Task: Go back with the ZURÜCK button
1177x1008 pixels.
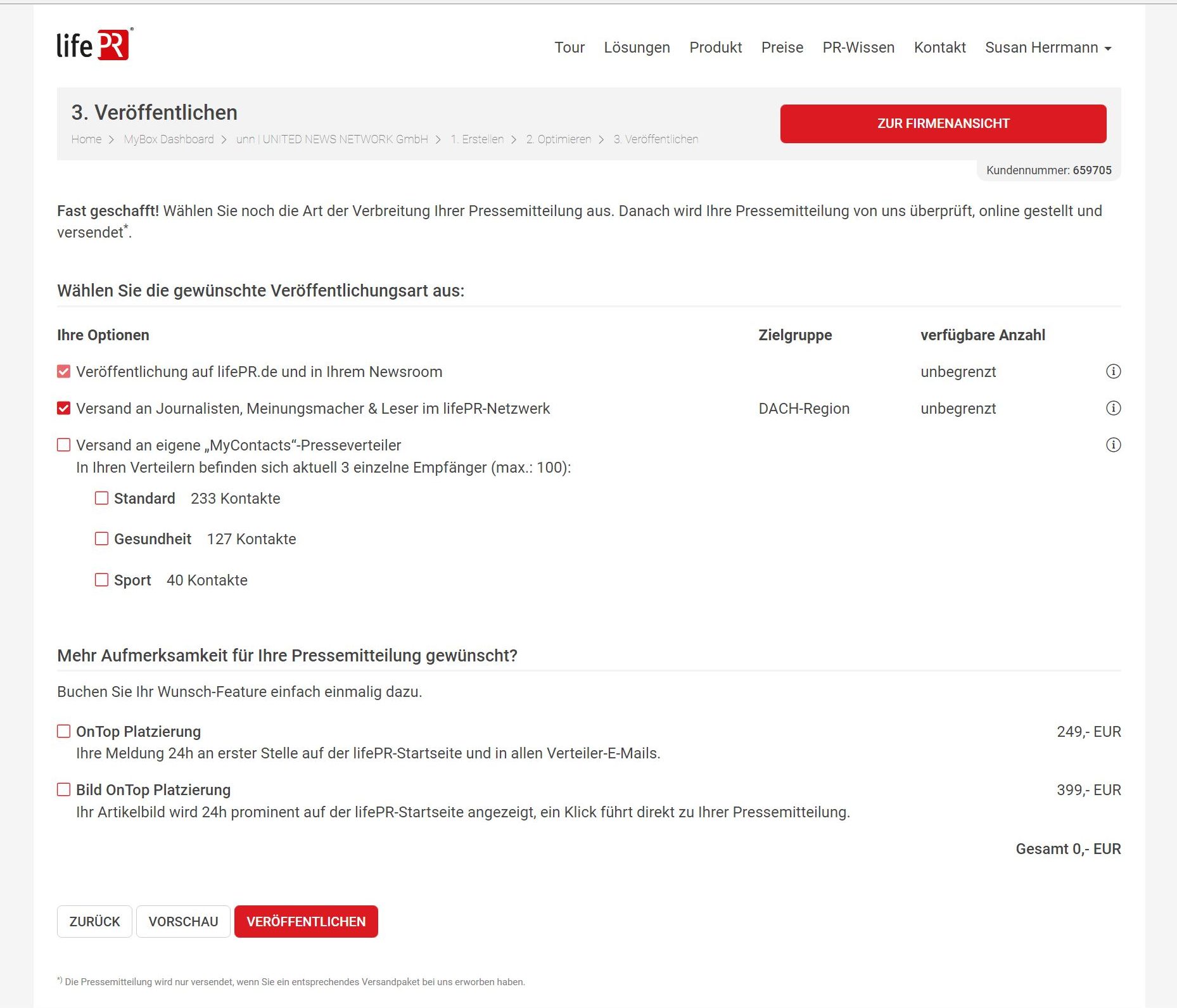Action: pyautogui.click(x=94, y=922)
